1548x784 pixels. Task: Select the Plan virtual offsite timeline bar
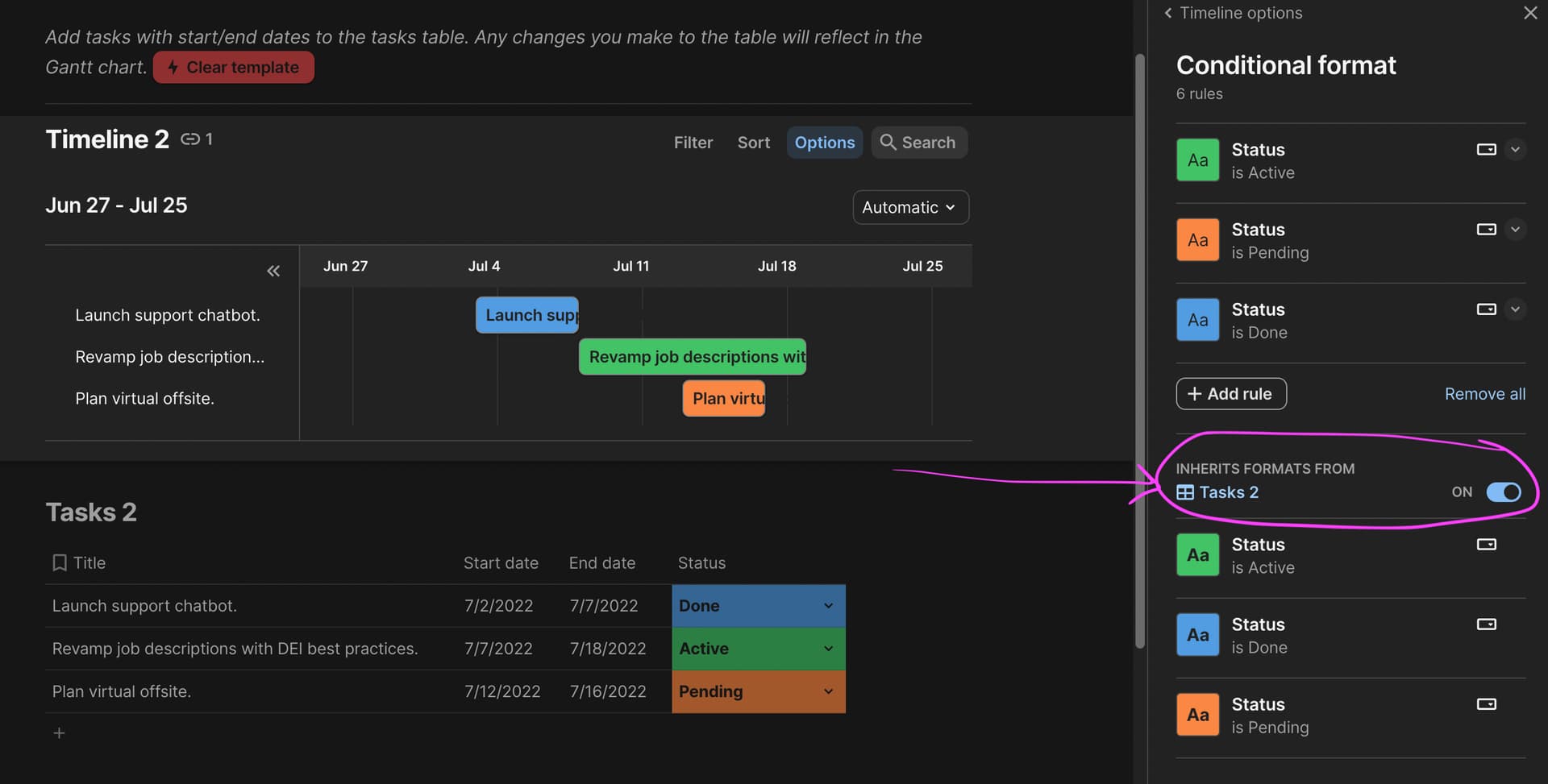(x=724, y=399)
